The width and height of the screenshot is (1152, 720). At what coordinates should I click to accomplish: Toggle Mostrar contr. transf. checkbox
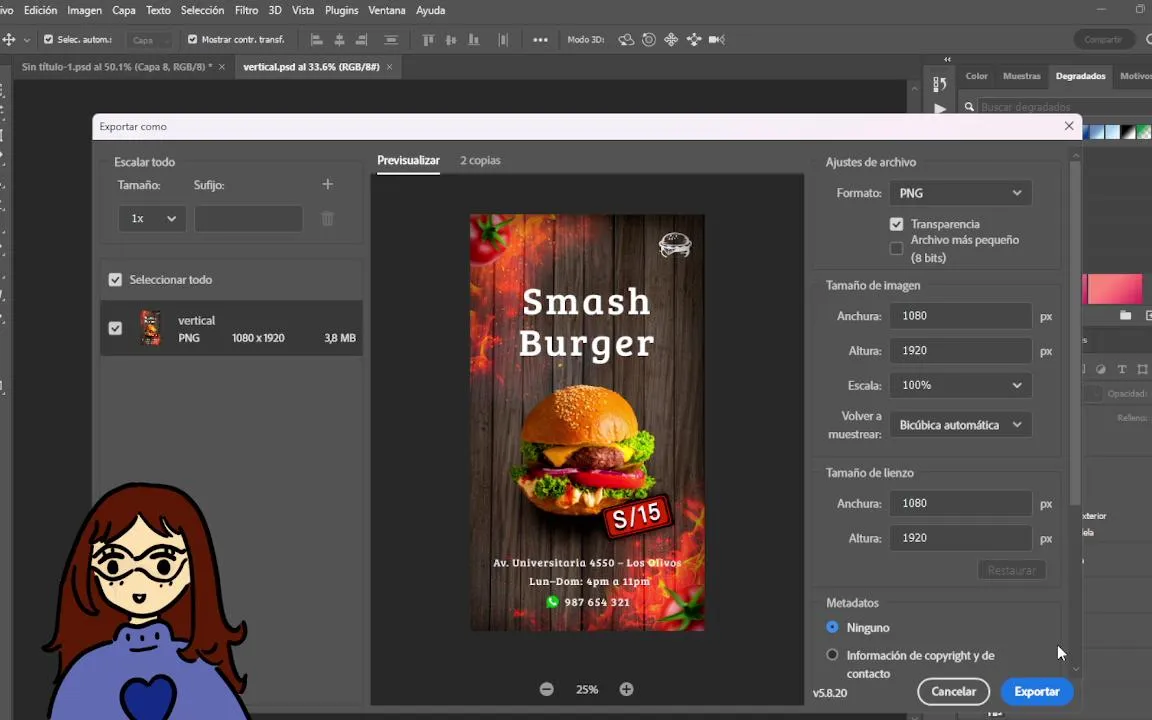click(192, 40)
